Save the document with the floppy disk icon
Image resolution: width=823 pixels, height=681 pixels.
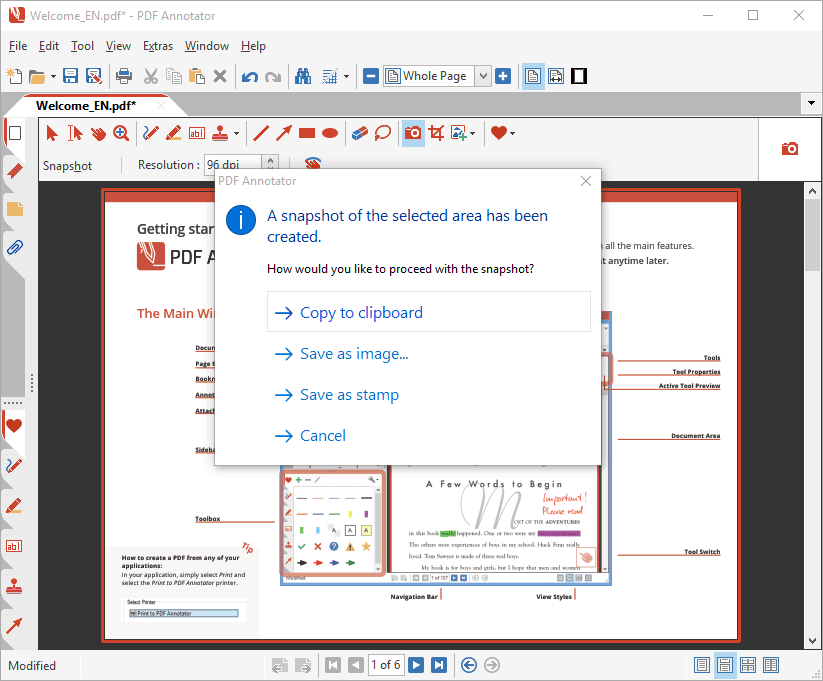point(70,76)
